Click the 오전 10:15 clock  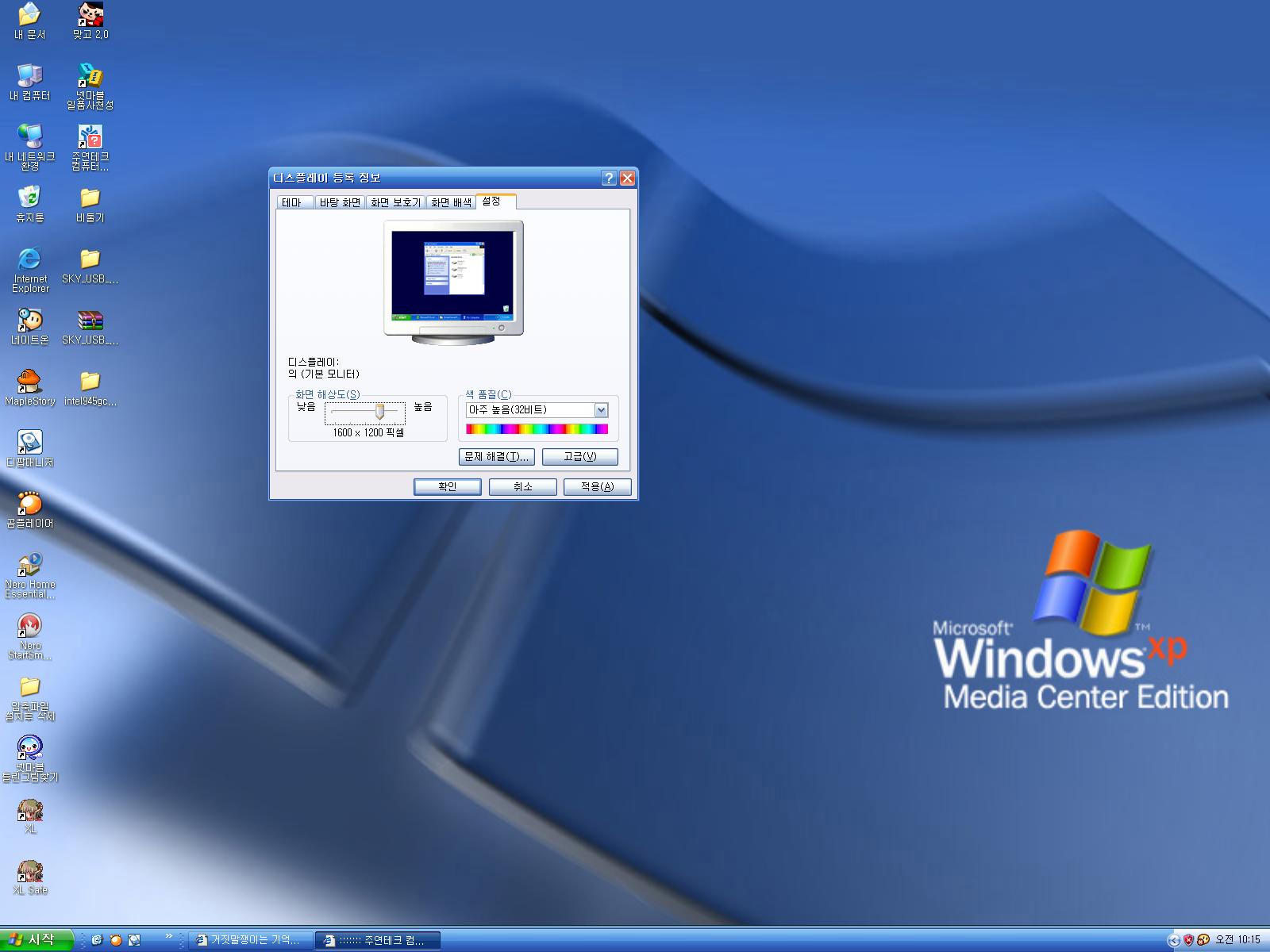click(x=1238, y=940)
